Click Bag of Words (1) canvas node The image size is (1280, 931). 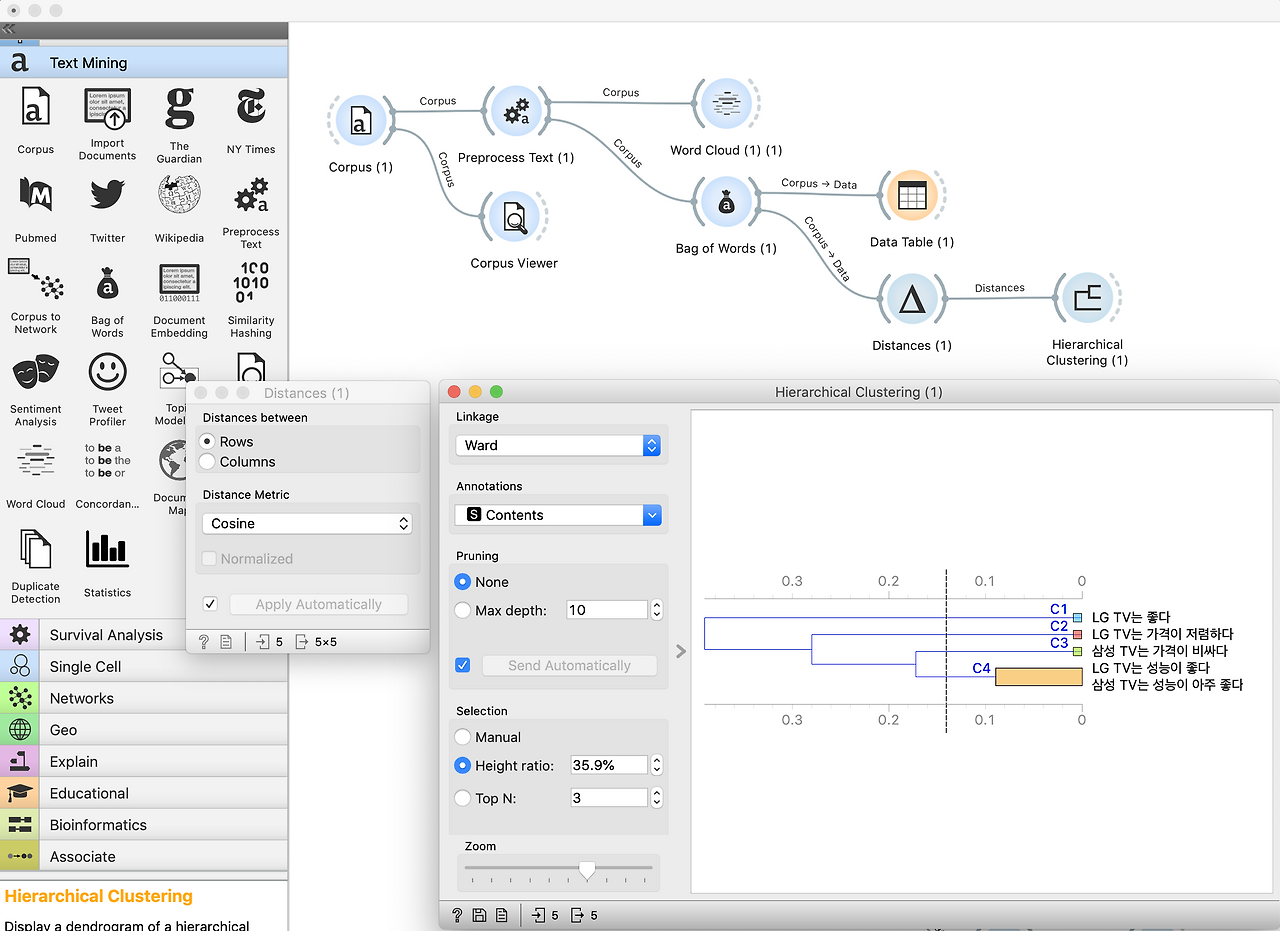click(x=726, y=202)
